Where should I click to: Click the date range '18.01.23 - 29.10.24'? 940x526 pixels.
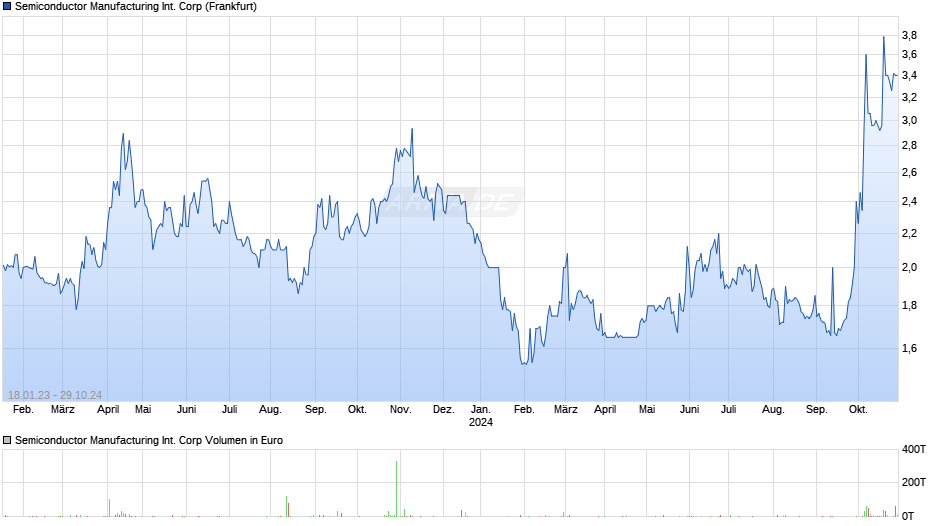click(55, 395)
